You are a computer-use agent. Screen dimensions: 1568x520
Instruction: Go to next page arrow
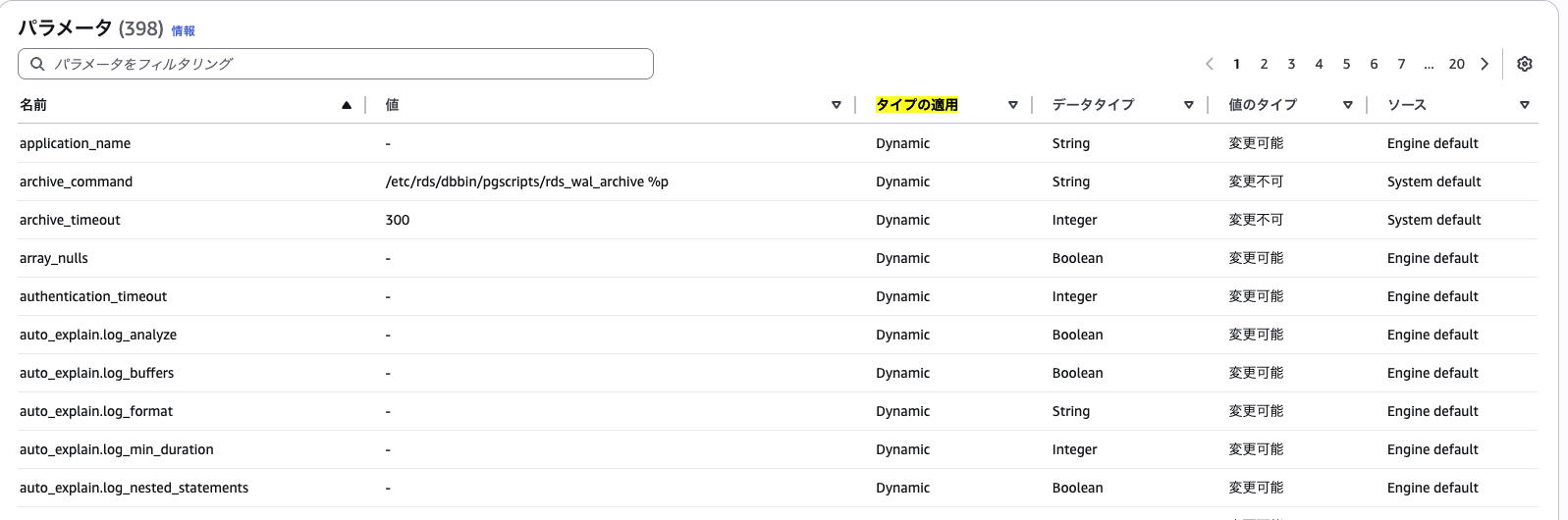point(1485,64)
